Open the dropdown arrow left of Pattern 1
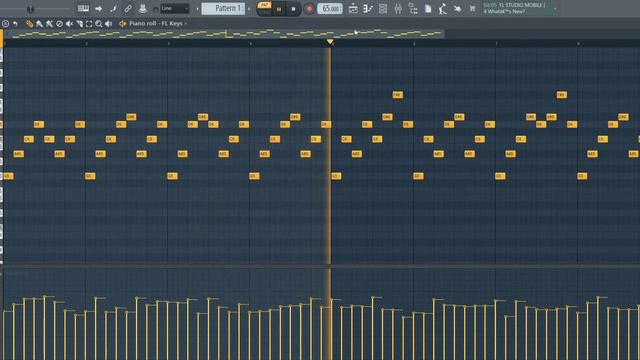This screenshot has height=360, width=640. [x=198, y=9]
